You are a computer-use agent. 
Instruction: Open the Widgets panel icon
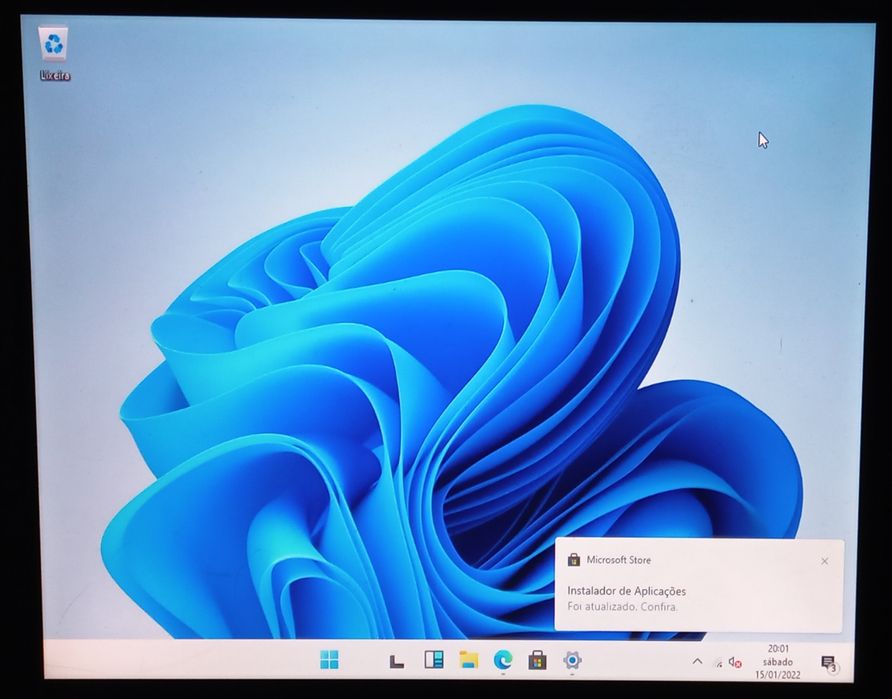point(433,660)
